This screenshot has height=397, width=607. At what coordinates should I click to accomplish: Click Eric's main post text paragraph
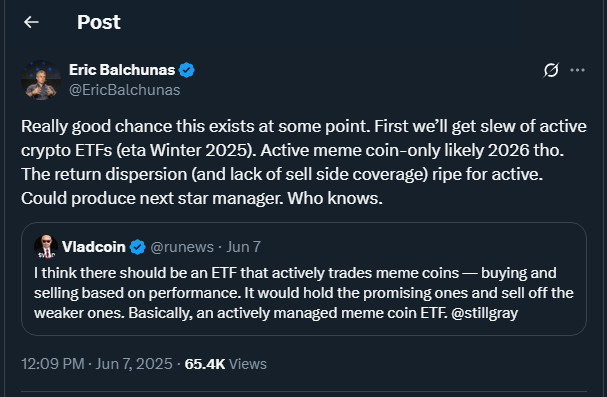(304, 162)
